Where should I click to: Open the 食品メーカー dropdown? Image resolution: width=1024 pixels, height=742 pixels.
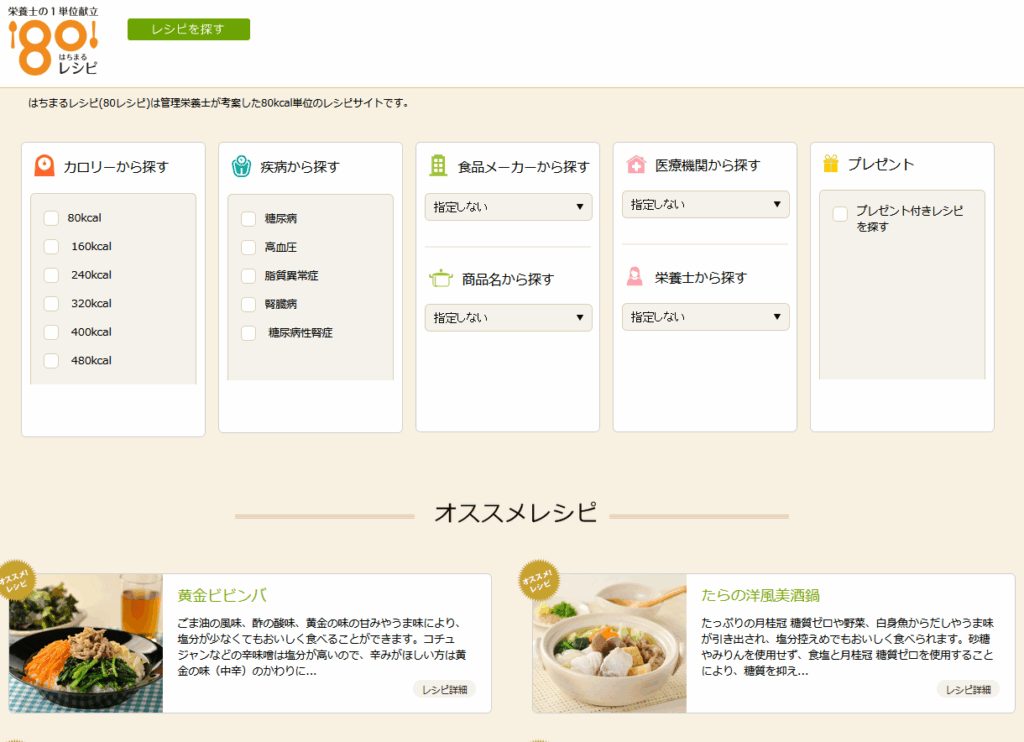(508, 207)
